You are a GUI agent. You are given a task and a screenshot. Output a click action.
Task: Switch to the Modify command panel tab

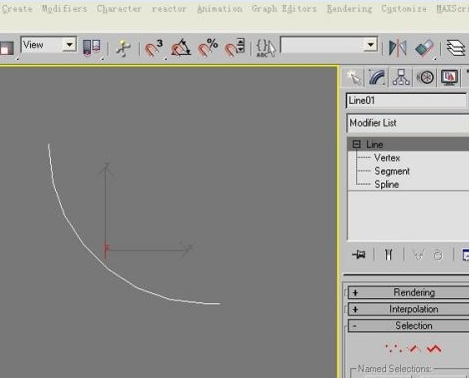tap(377, 78)
